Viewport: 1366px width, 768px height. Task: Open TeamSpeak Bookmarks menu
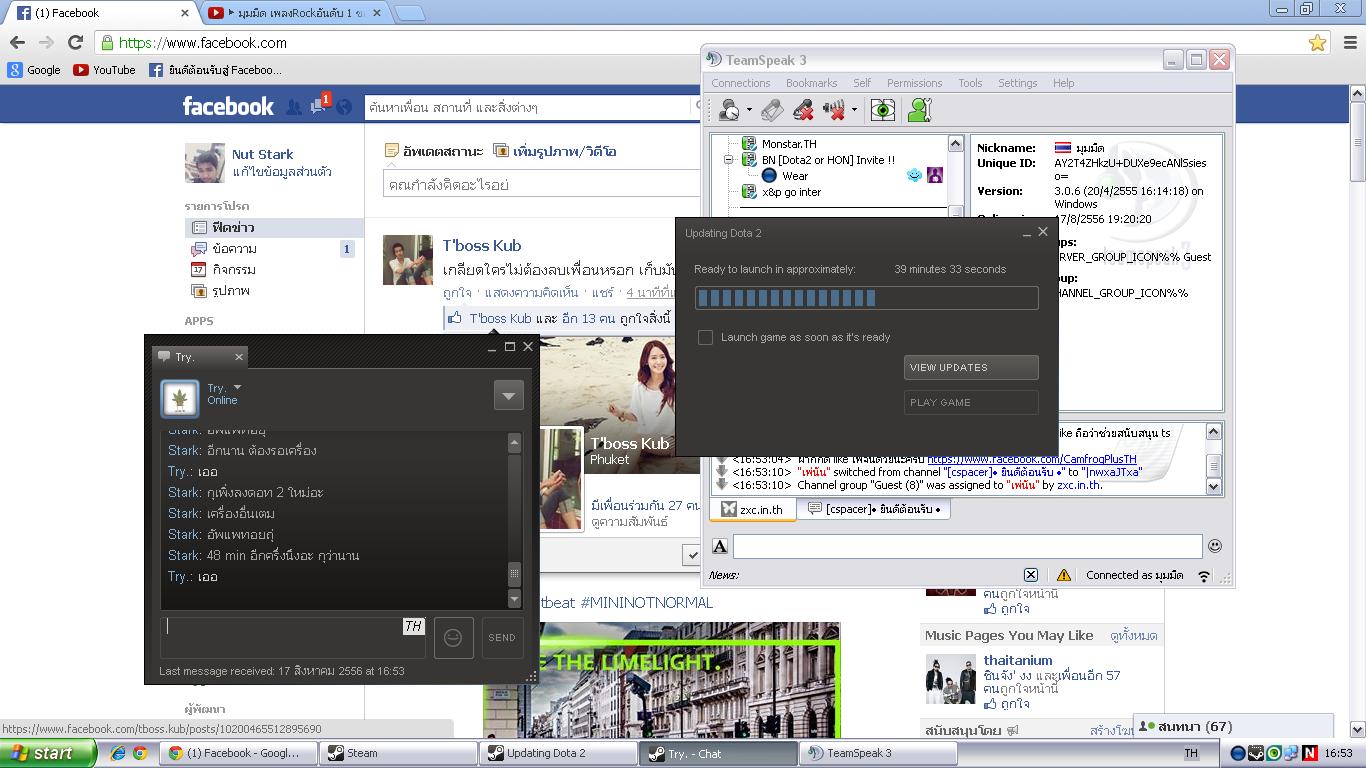tap(811, 83)
